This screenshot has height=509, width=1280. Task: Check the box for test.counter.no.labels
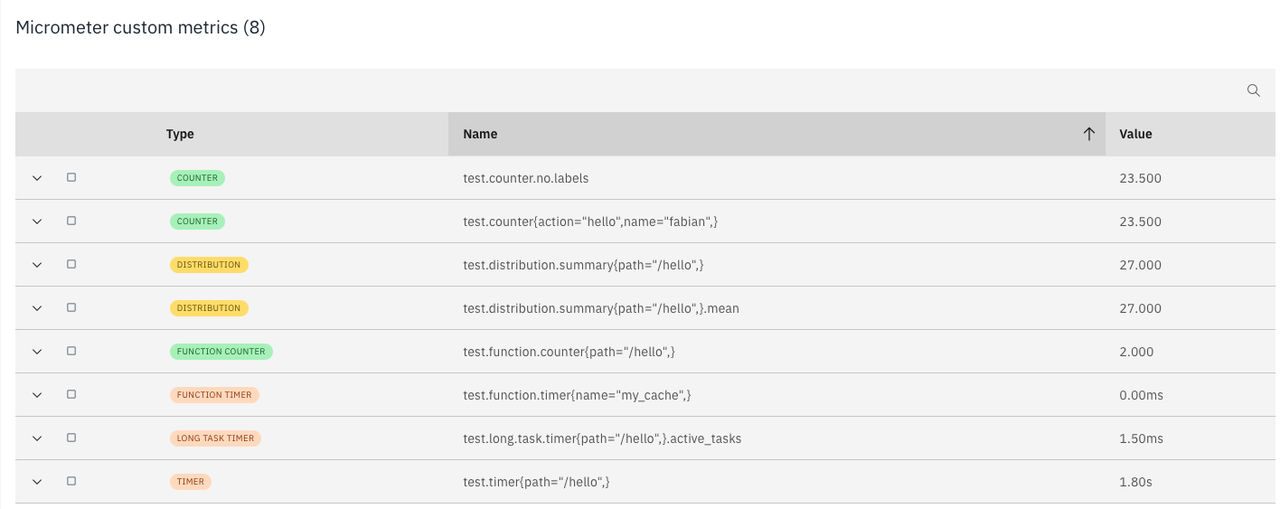pyautogui.click(x=71, y=177)
